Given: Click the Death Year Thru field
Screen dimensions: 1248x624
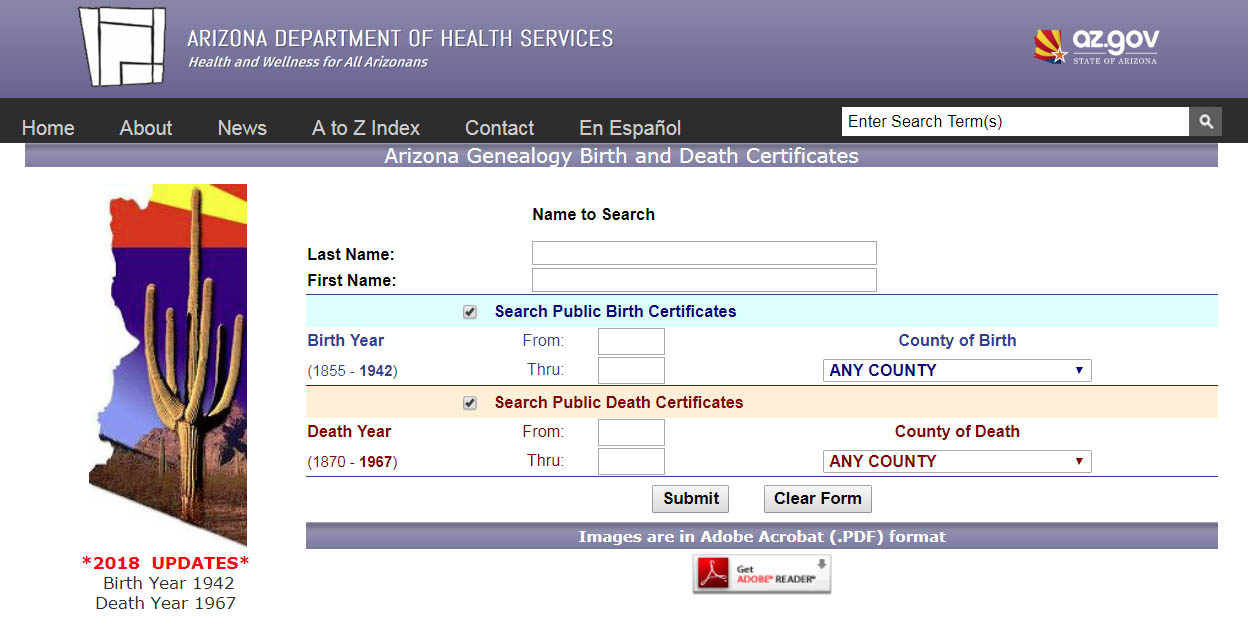Looking at the screenshot, I should [631, 462].
